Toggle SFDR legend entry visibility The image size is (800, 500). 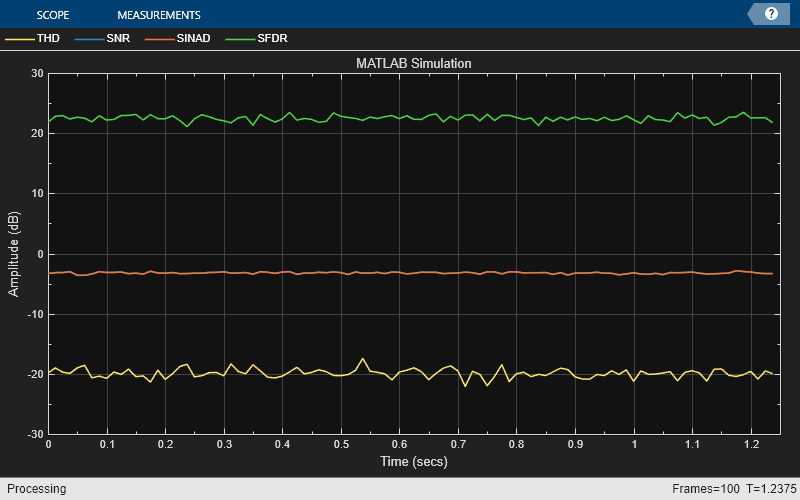pyautogui.click(x=257, y=38)
